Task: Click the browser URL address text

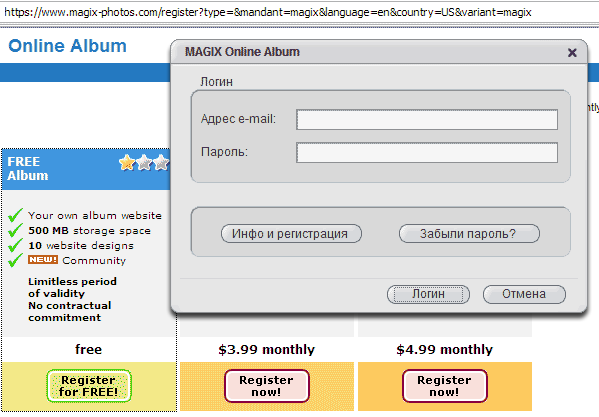Action: [x=267, y=12]
